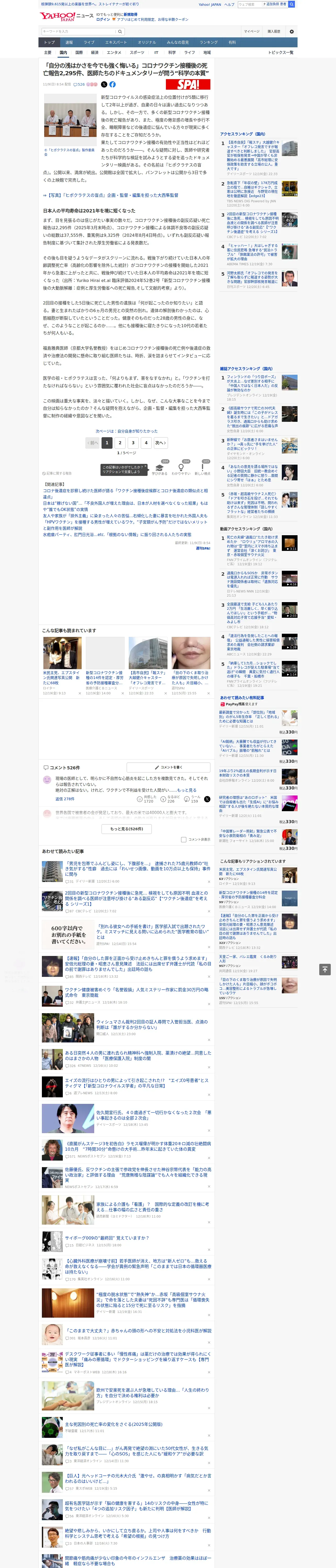This screenshot has width=336, height=1568.
Task: Open the スポーツ category tab
Action: point(137,52)
